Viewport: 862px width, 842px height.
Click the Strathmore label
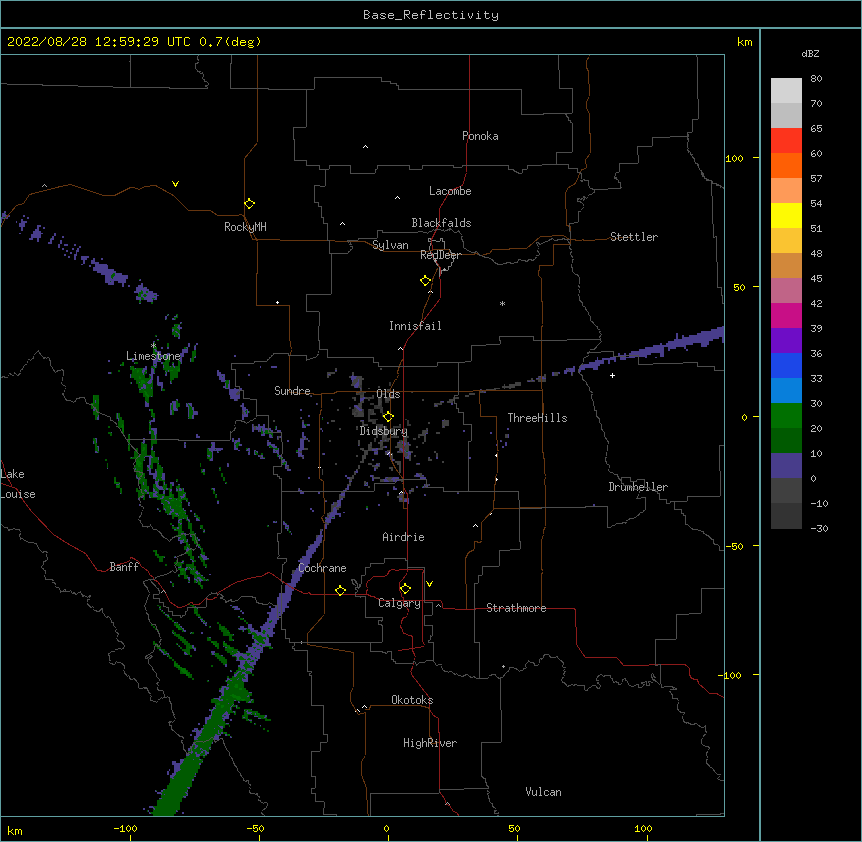516,608
